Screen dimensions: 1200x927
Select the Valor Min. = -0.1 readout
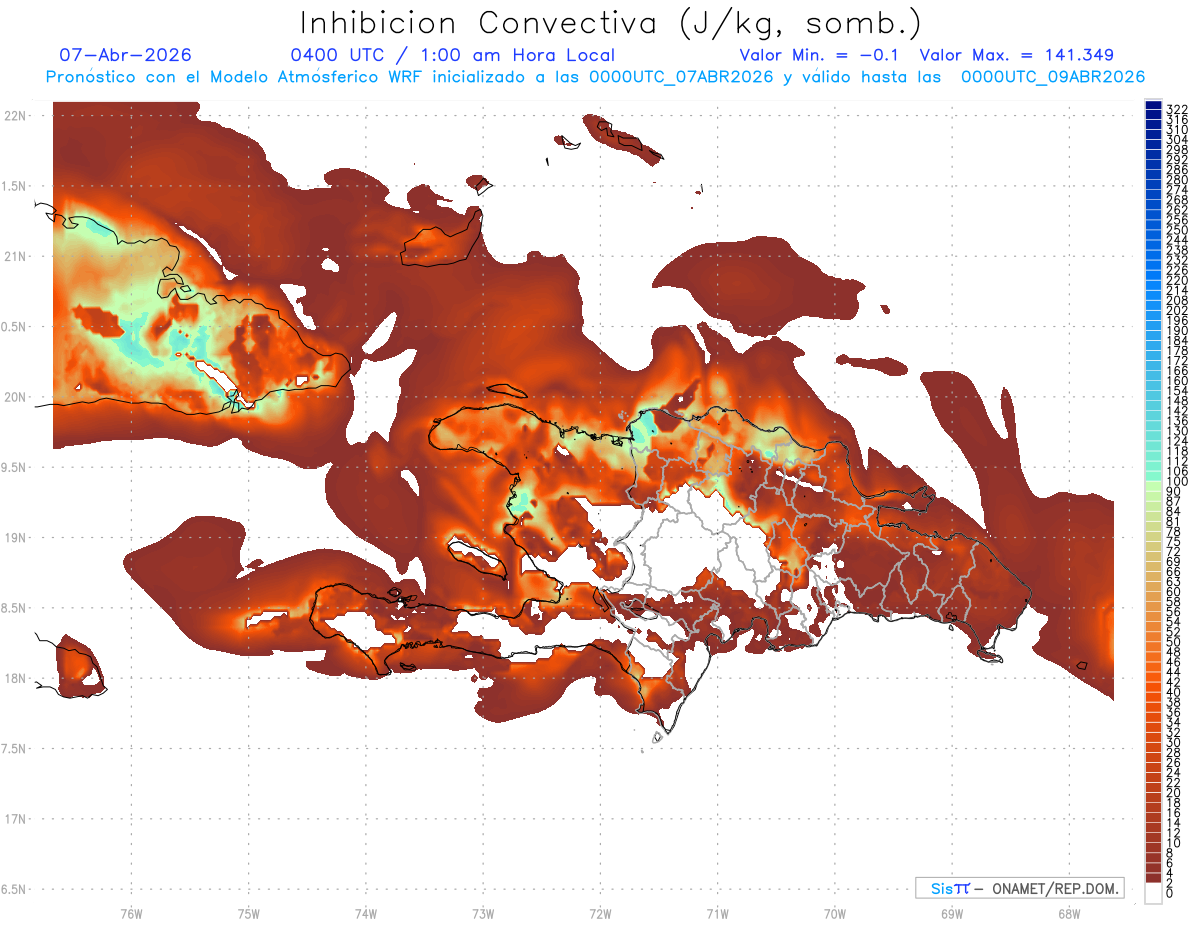pos(821,55)
